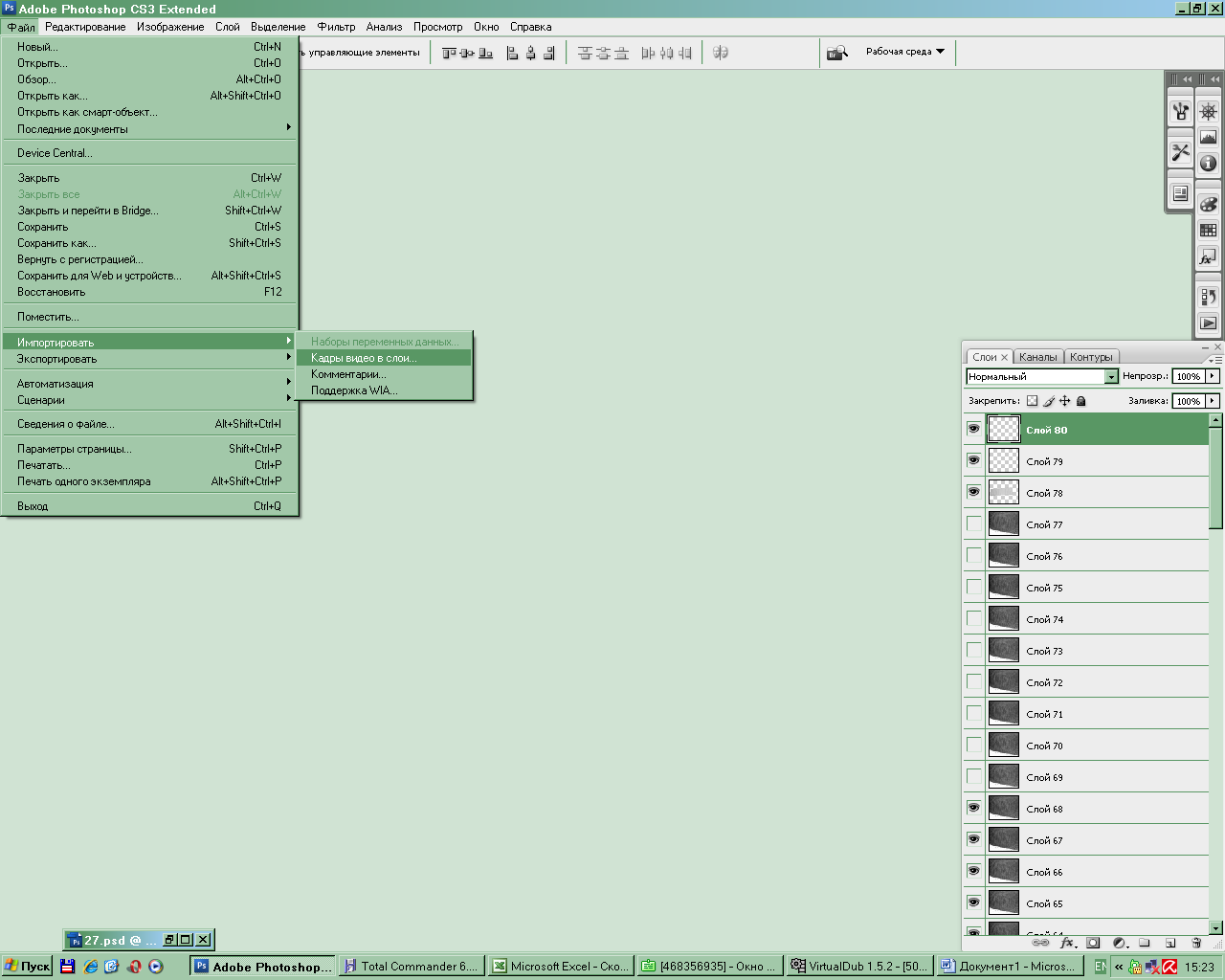The image size is (1225, 980).
Task: Delete layer using trash icon
Action: click(1196, 943)
